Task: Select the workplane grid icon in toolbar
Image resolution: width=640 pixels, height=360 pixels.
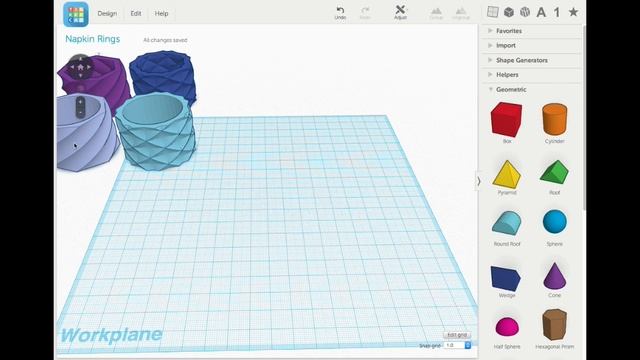Action: 493,12
